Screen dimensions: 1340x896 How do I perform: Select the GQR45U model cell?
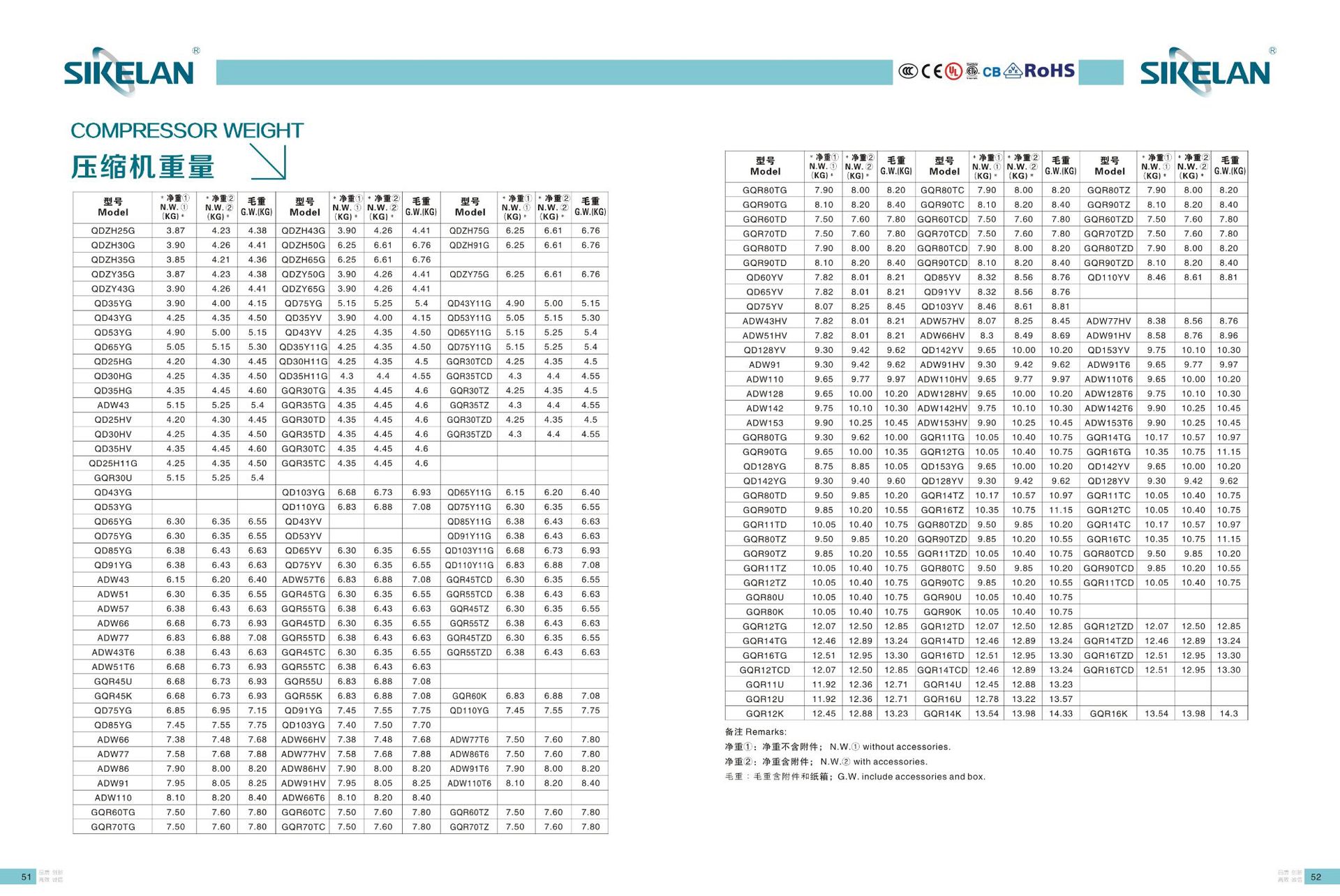click(113, 681)
